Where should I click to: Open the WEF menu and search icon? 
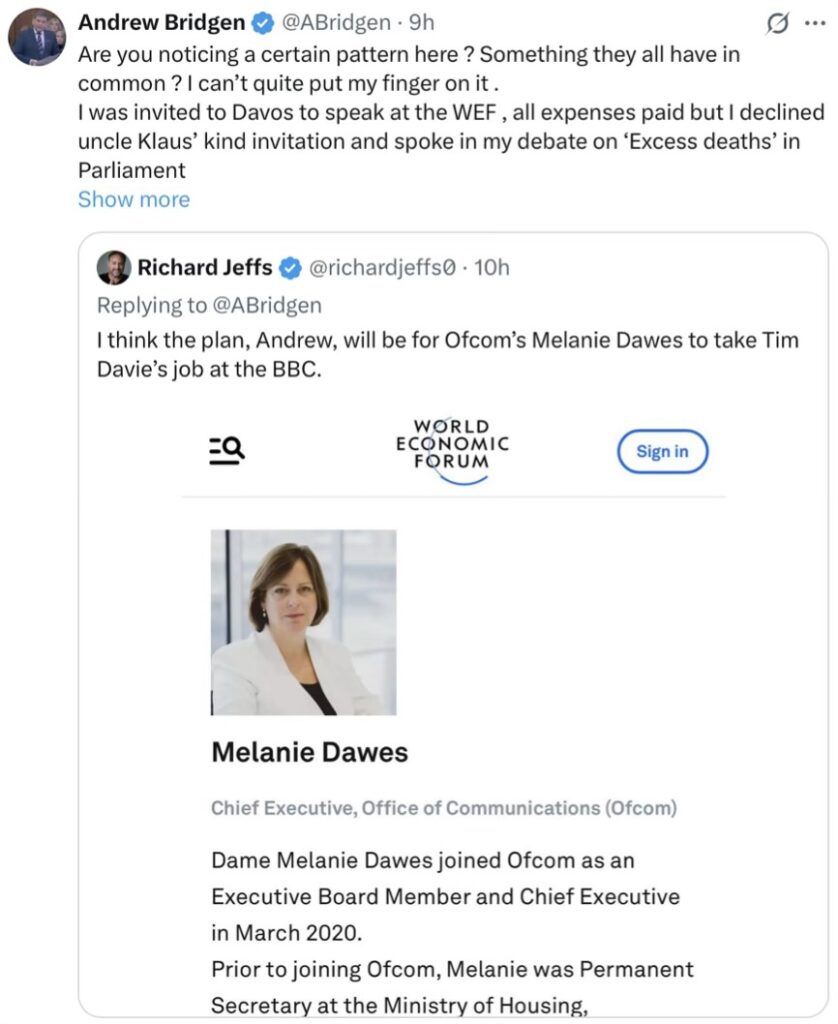coord(227,452)
